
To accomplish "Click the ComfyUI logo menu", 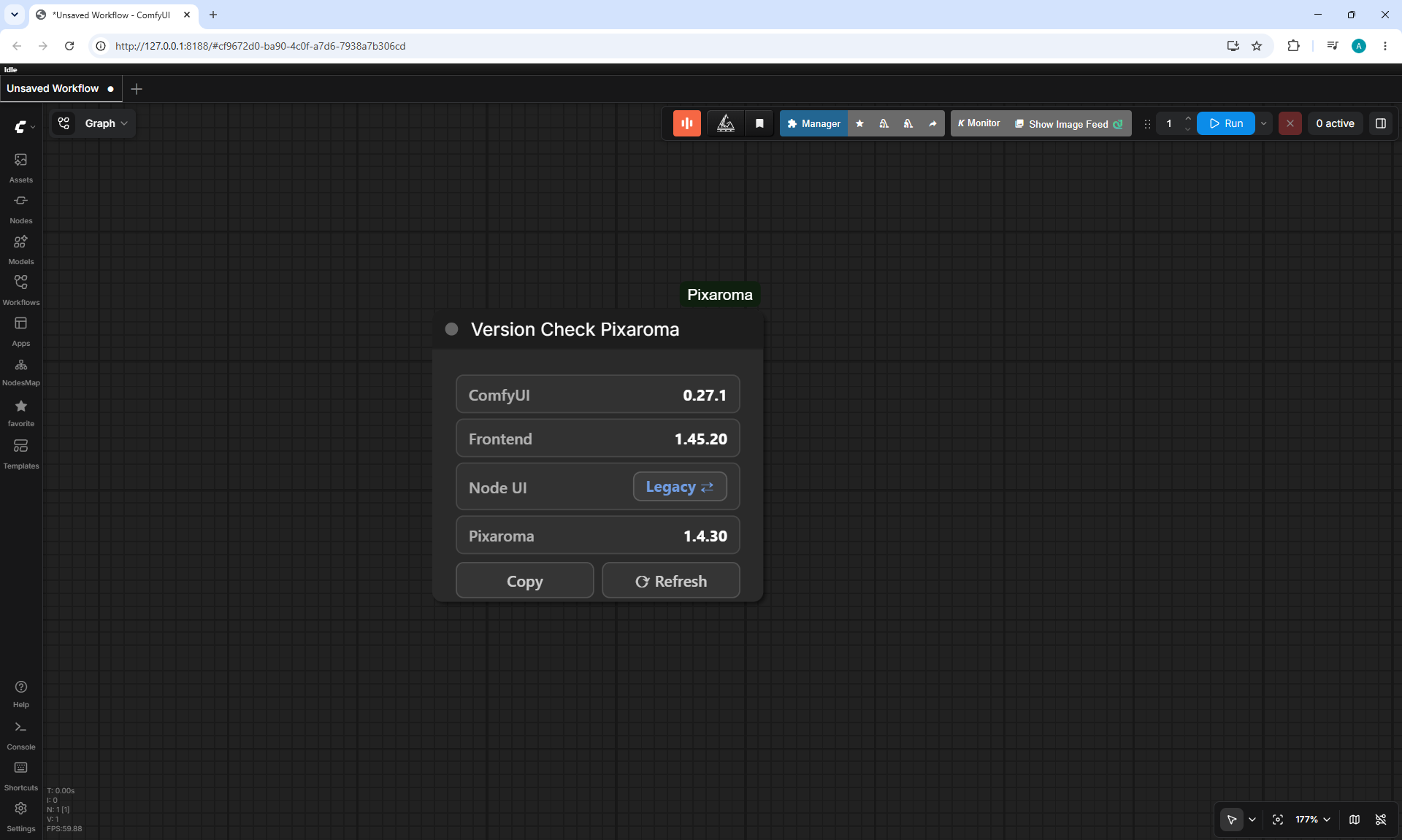I will pyautogui.click(x=24, y=126).
